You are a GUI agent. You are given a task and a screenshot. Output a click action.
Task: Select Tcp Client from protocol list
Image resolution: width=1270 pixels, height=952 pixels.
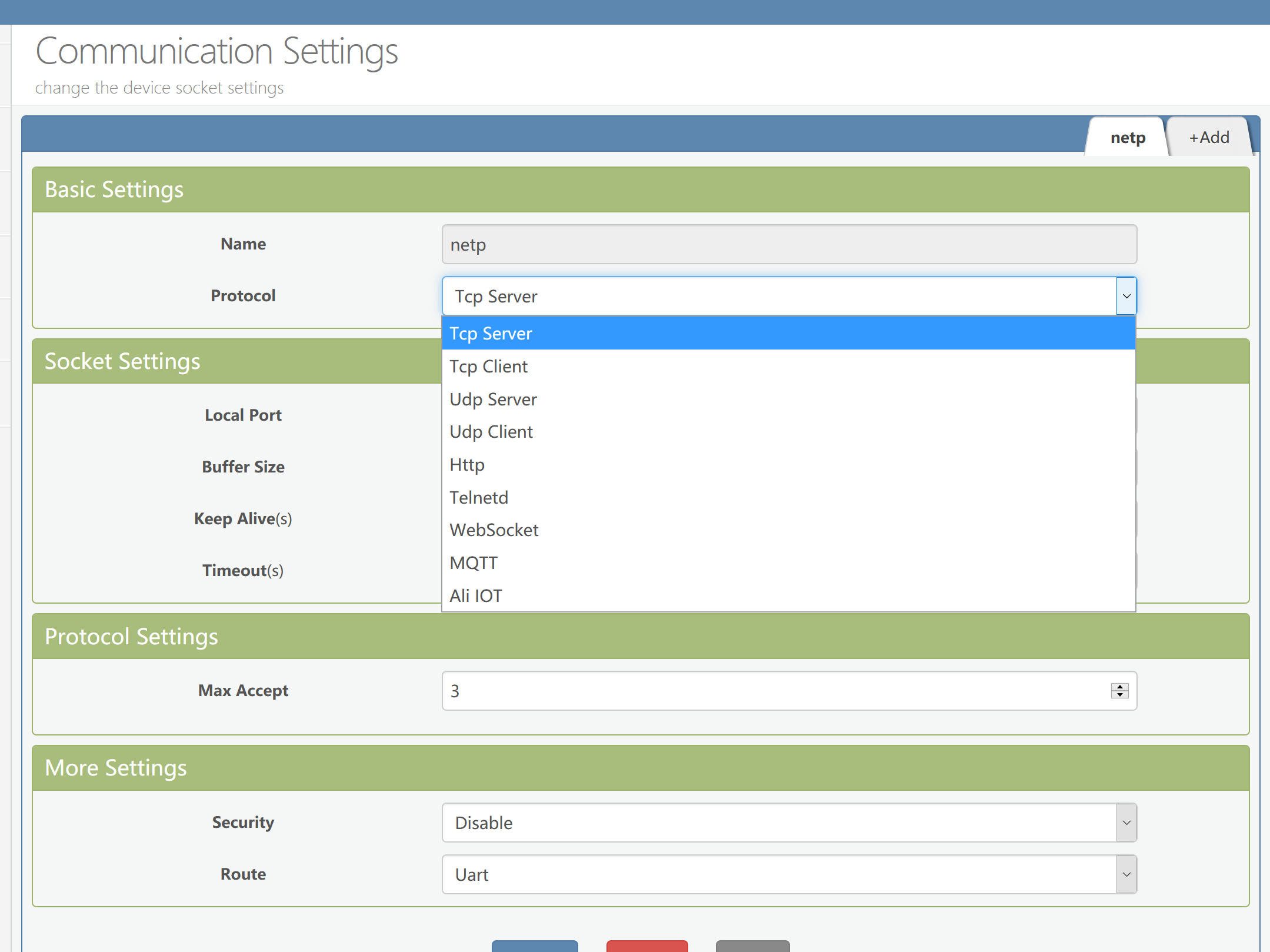pos(488,367)
